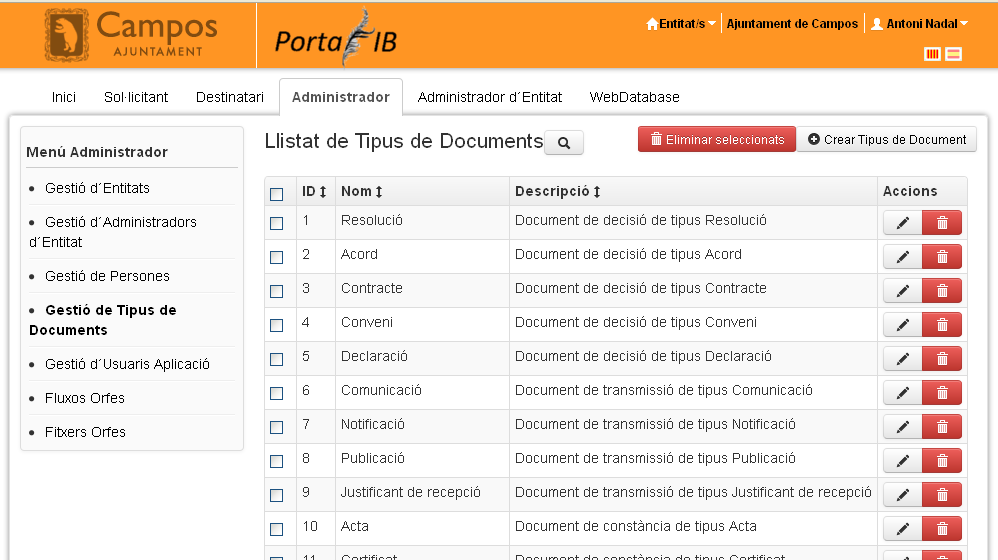Image resolution: width=998 pixels, height=560 pixels.
Task: Switch to the Administrador d´Entitat tab
Action: pos(489,97)
